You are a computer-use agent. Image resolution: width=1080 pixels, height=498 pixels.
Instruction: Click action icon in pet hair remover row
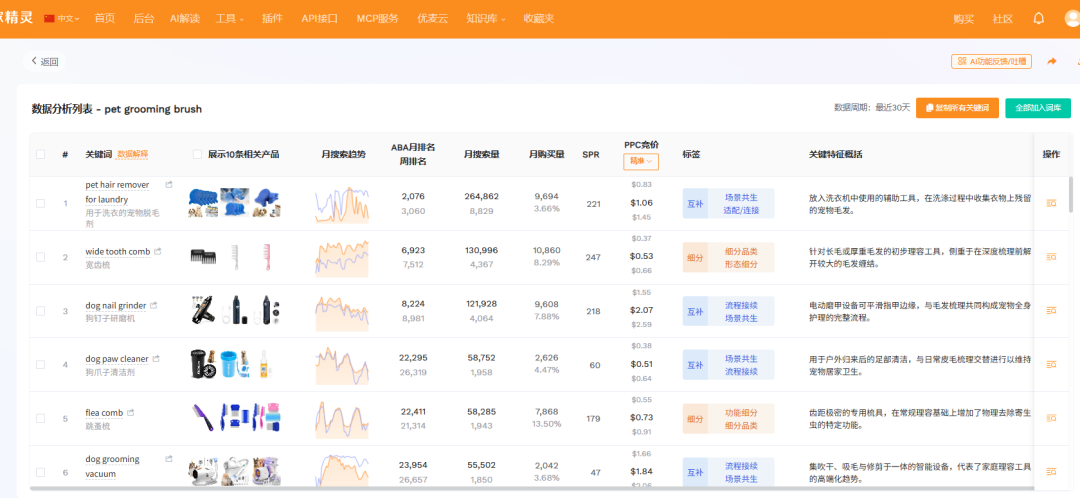click(x=1051, y=203)
